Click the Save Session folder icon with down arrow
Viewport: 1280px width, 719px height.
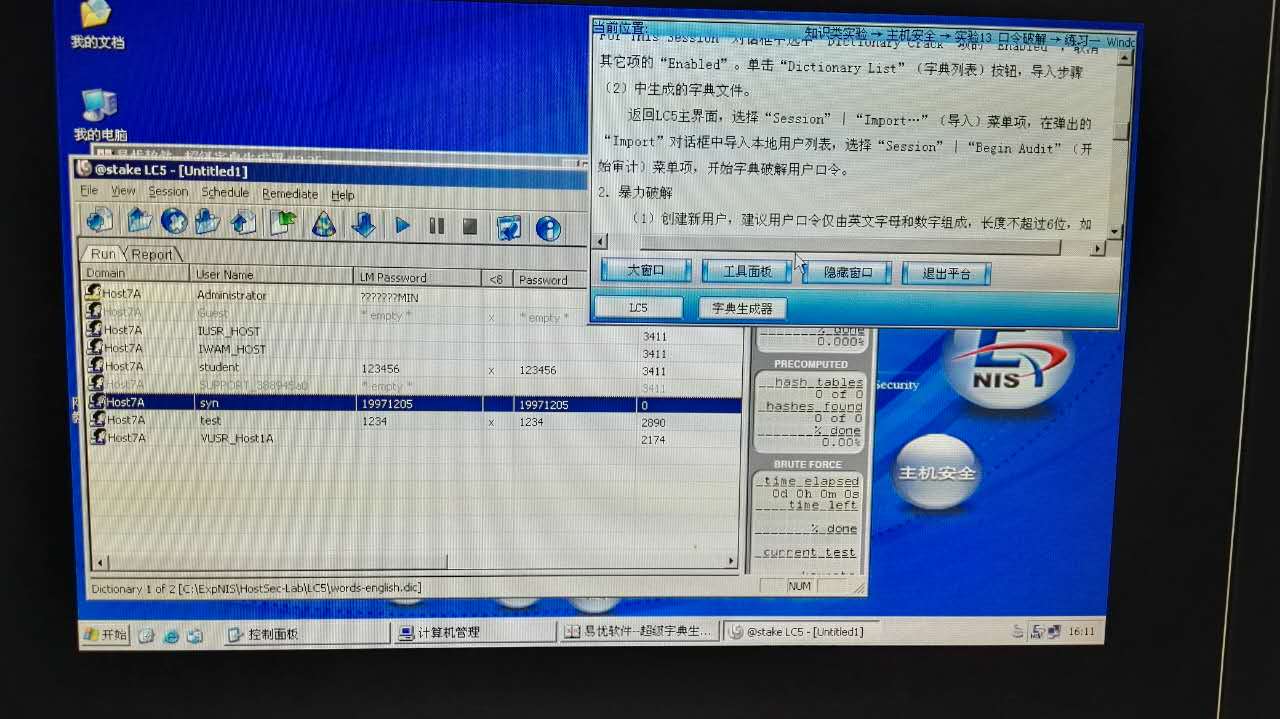(x=208, y=221)
